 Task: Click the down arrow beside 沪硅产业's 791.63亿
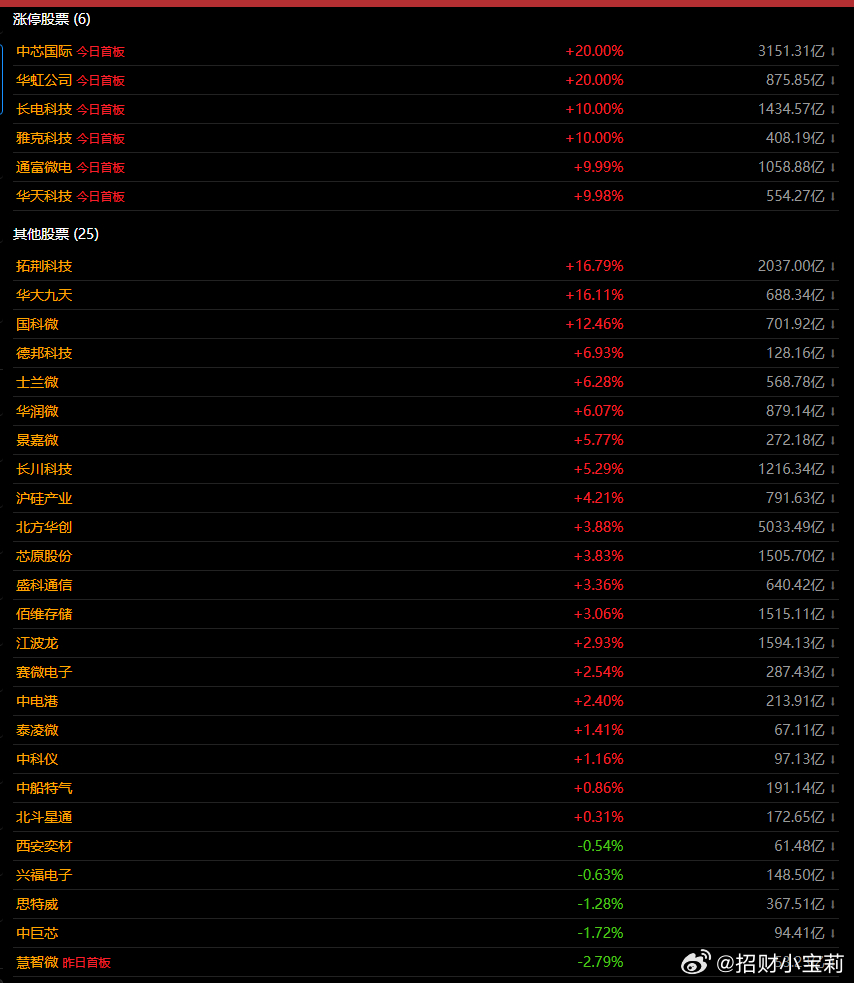click(833, 498)
